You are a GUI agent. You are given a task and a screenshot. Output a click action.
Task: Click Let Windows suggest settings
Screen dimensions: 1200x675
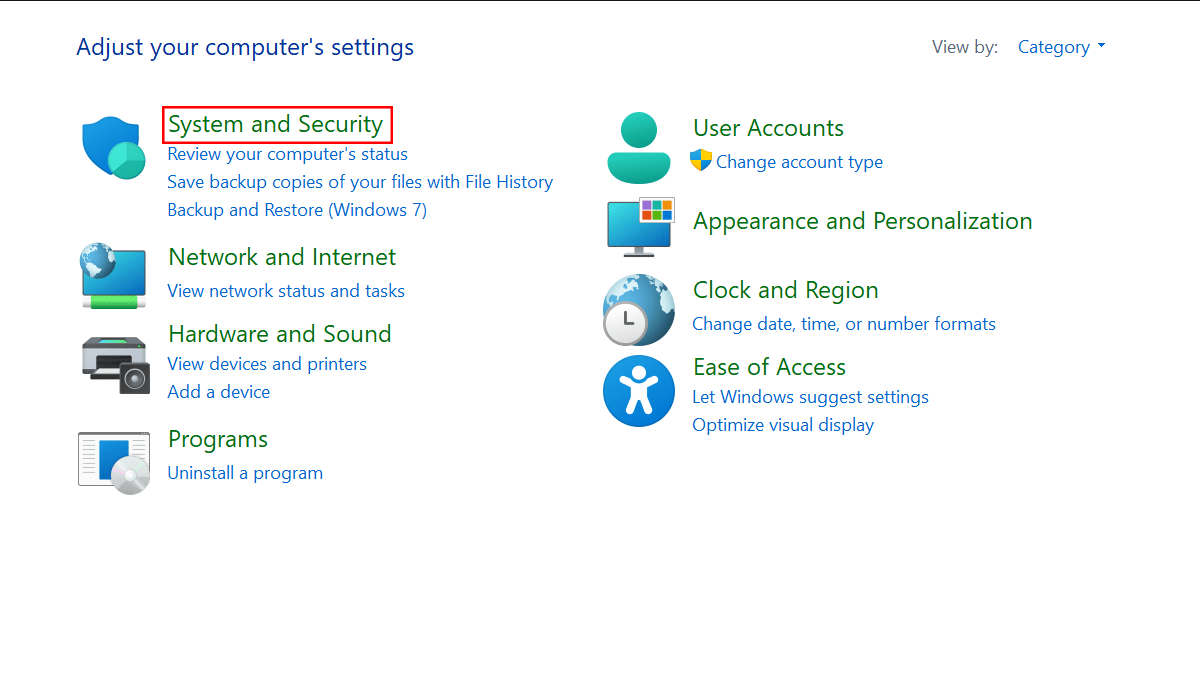(810, 397)
